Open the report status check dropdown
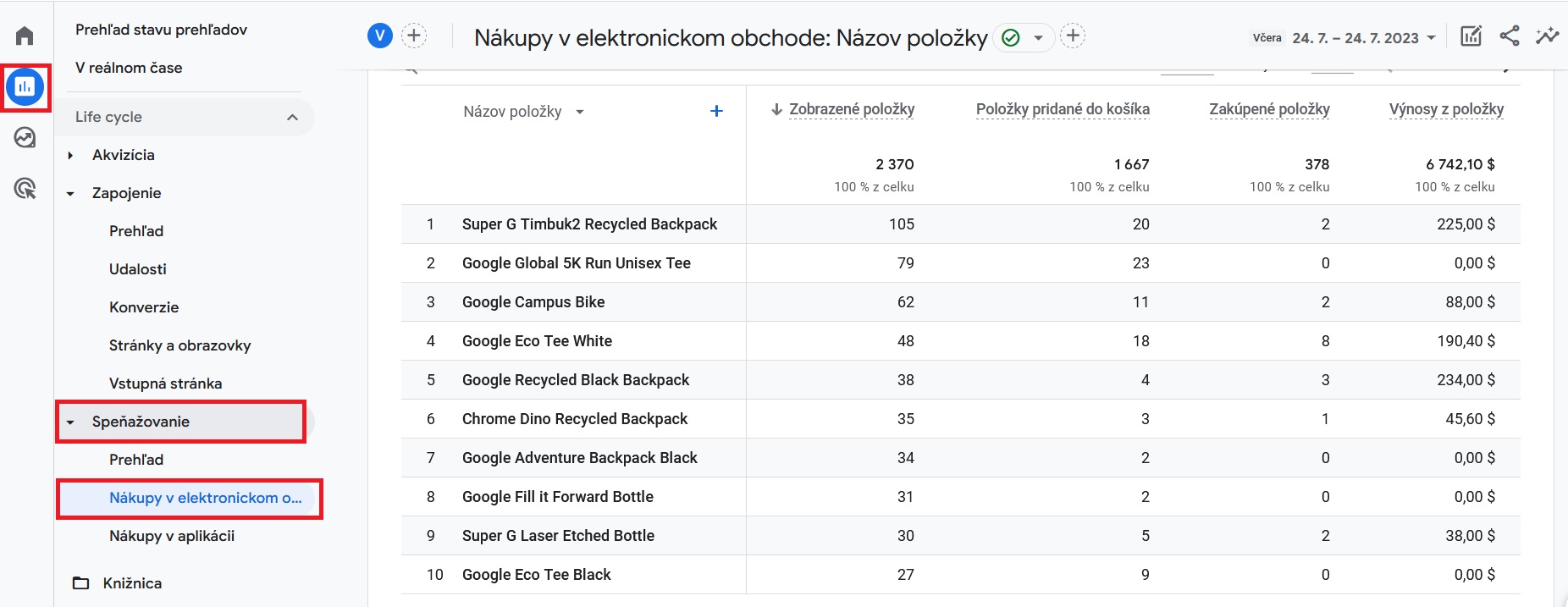1568x607 pixels. pyautogui.click(x=1023, y=37)
